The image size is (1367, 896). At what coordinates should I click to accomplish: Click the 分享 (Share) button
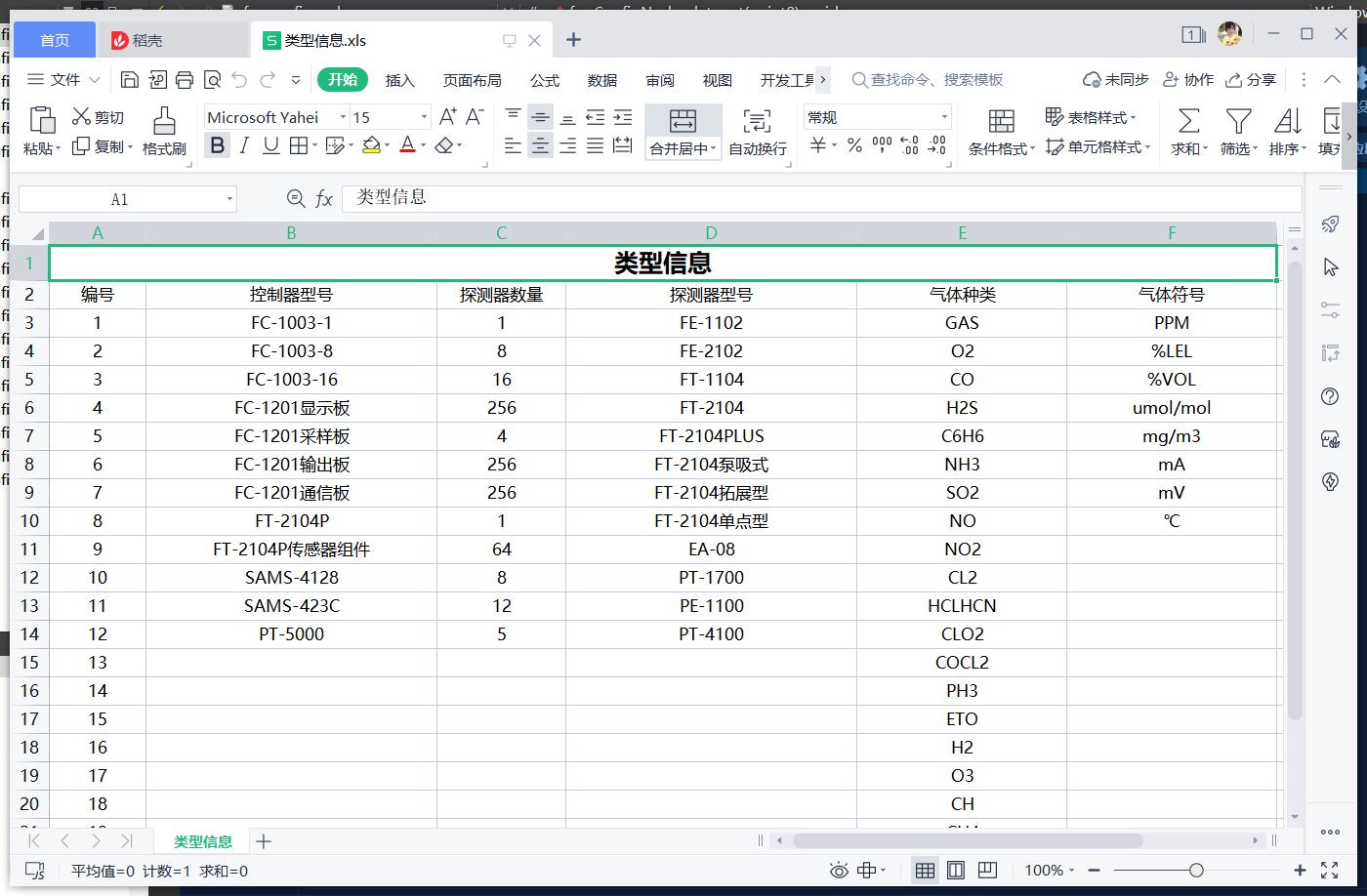[x=1251, y=80]
